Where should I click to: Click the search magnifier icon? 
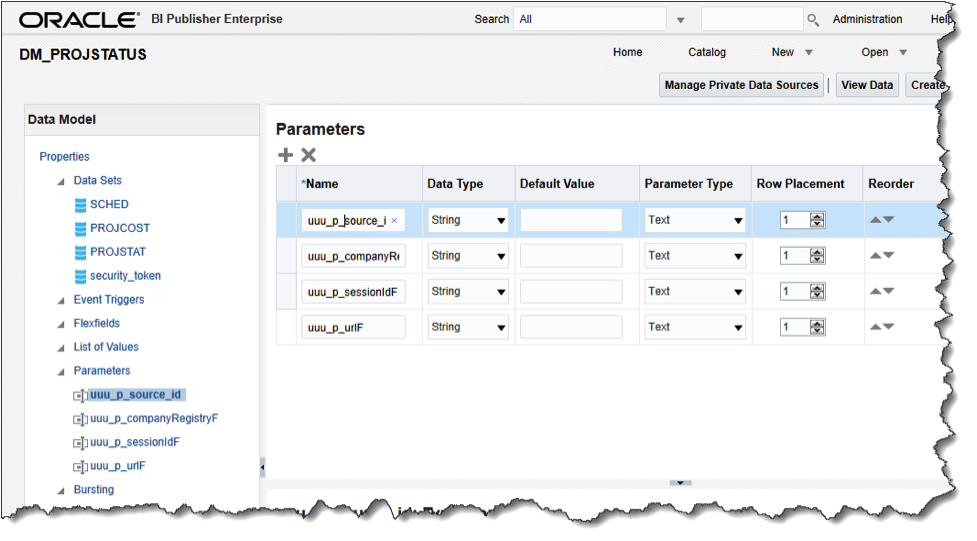click(813, 20)
